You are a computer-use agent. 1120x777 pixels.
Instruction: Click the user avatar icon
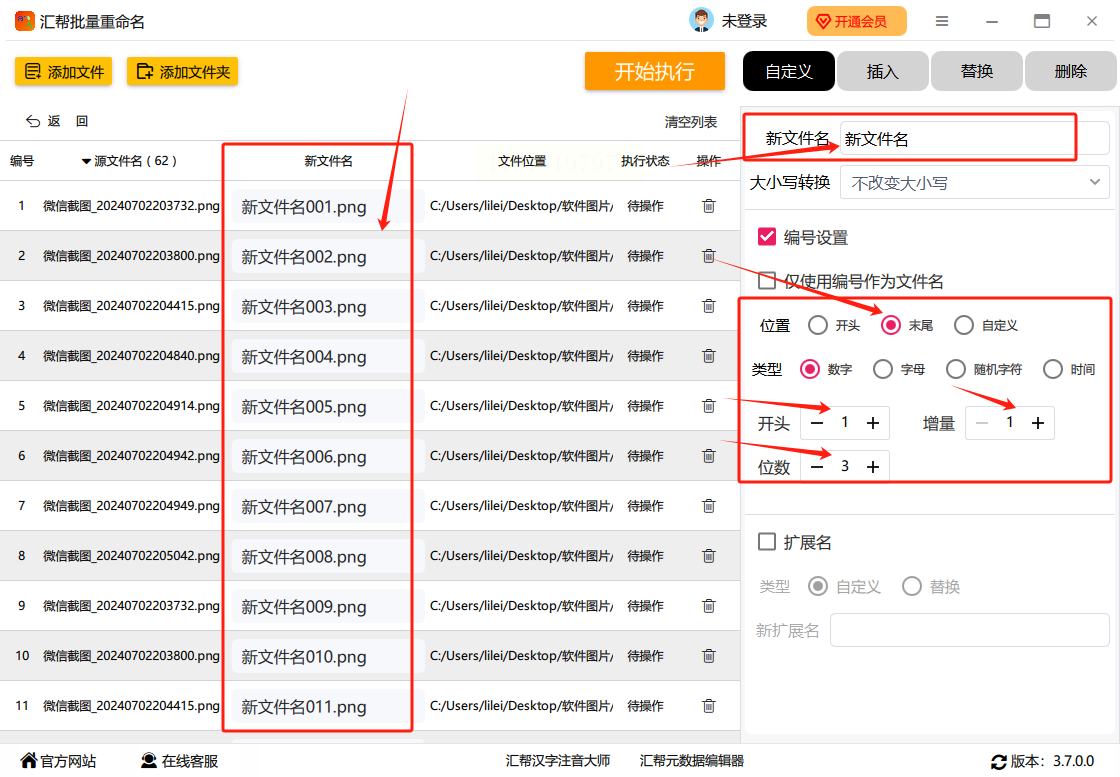701,21
